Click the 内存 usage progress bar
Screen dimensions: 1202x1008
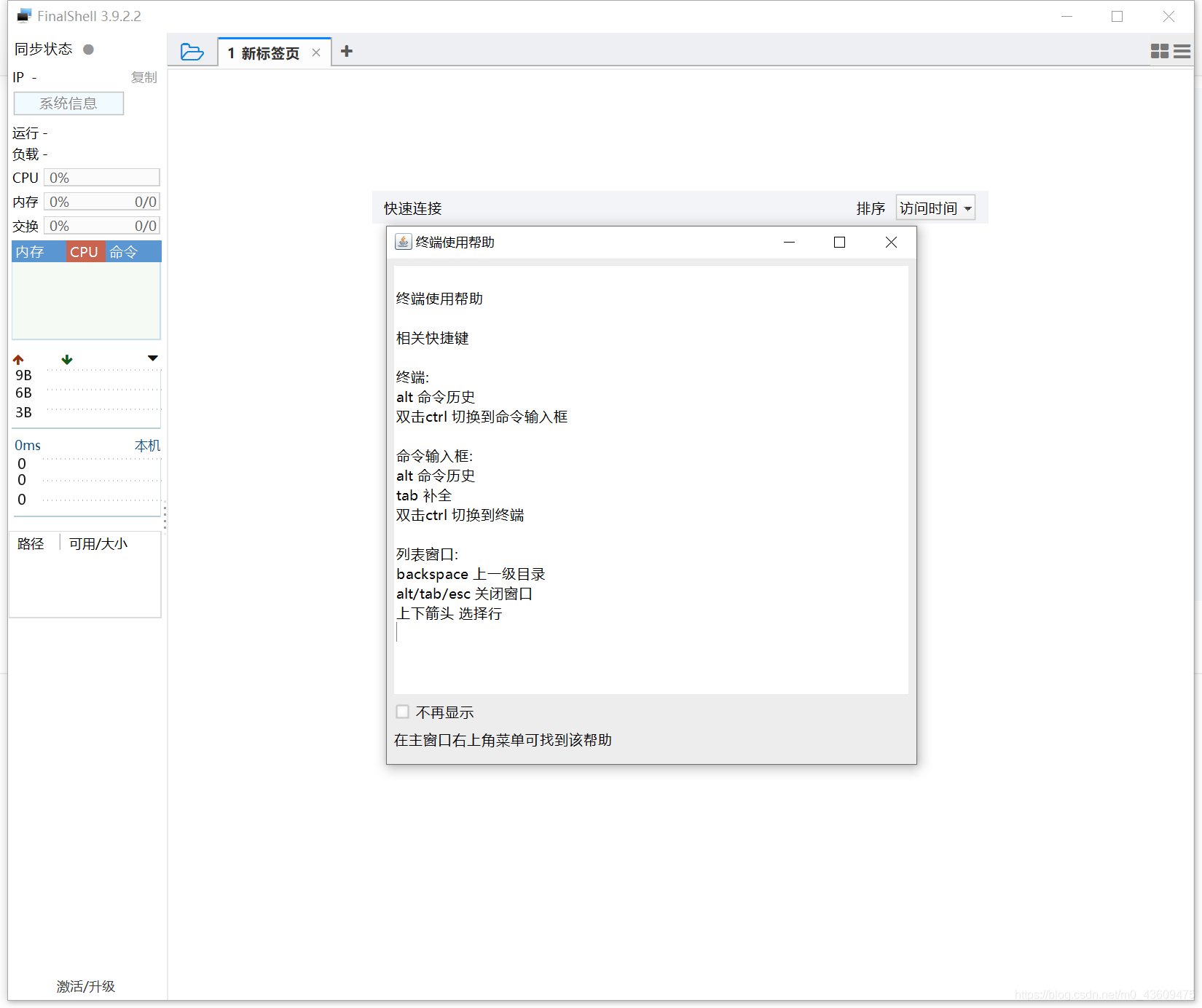(101, 202)
